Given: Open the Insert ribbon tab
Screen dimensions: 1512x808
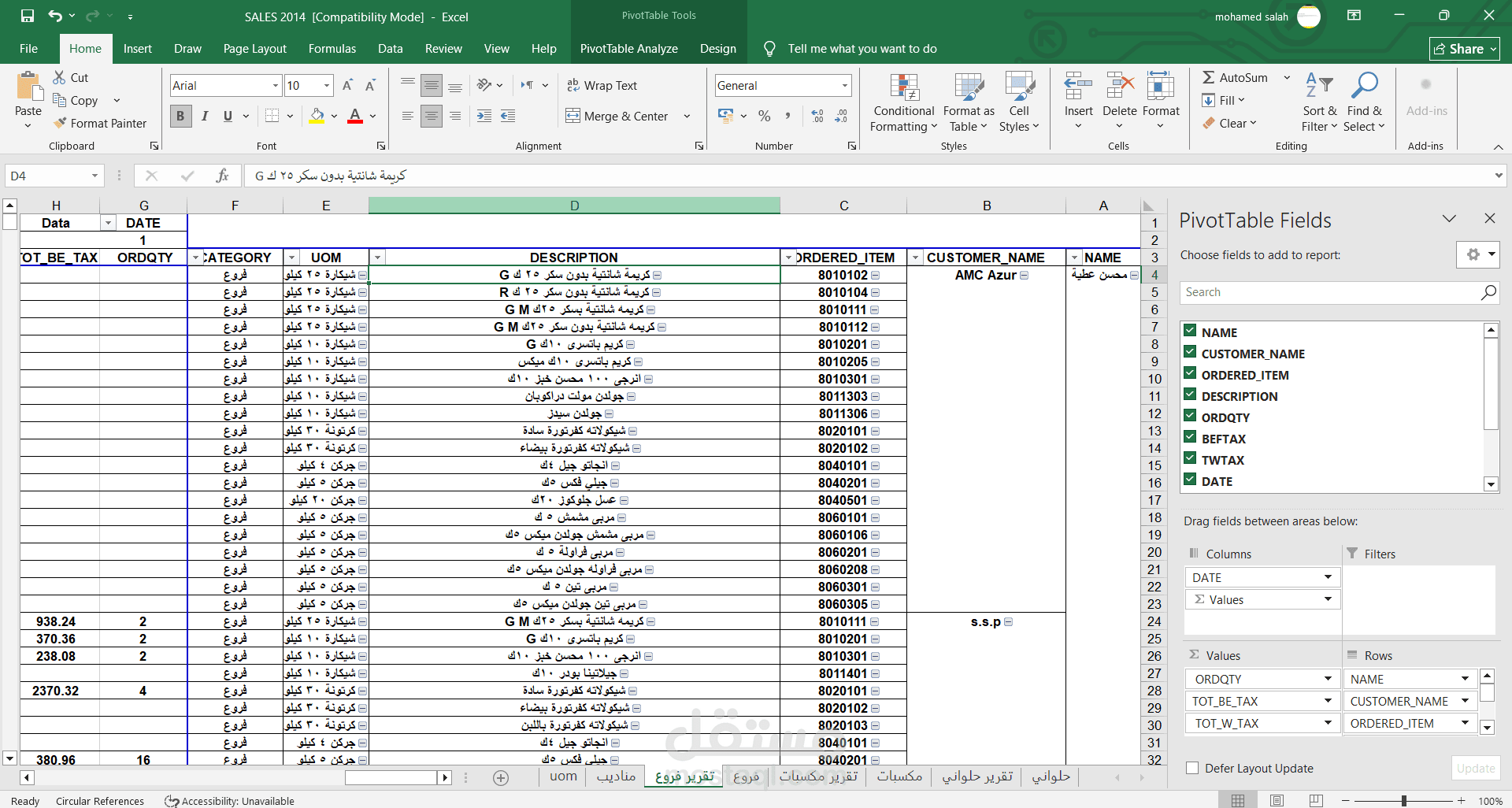Looking at the screenshot, I should click(x=138, y=49).
